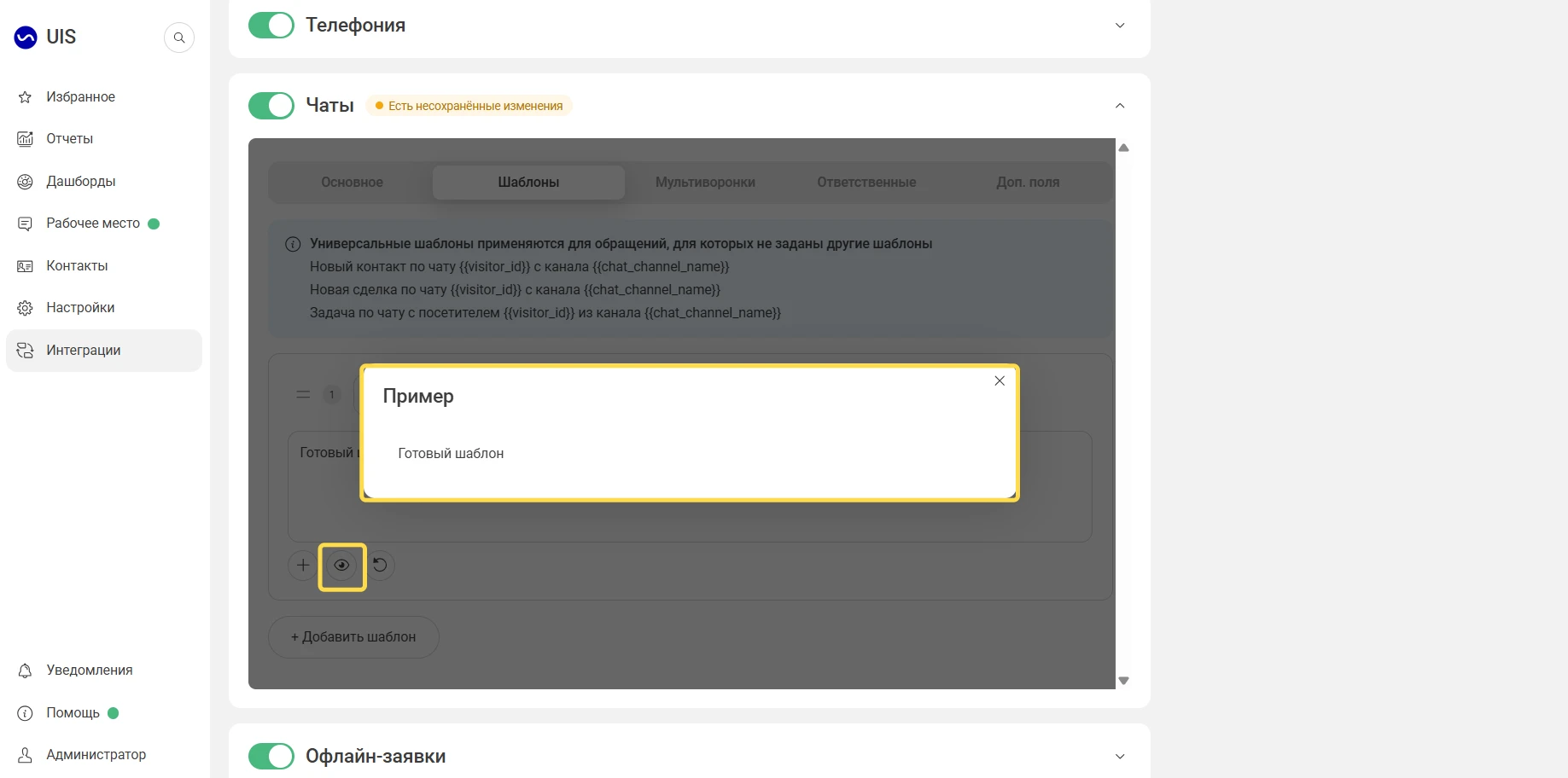
Task: Open search with the magnifier icon
Action: pyautogui.click(x=179, y=38)
